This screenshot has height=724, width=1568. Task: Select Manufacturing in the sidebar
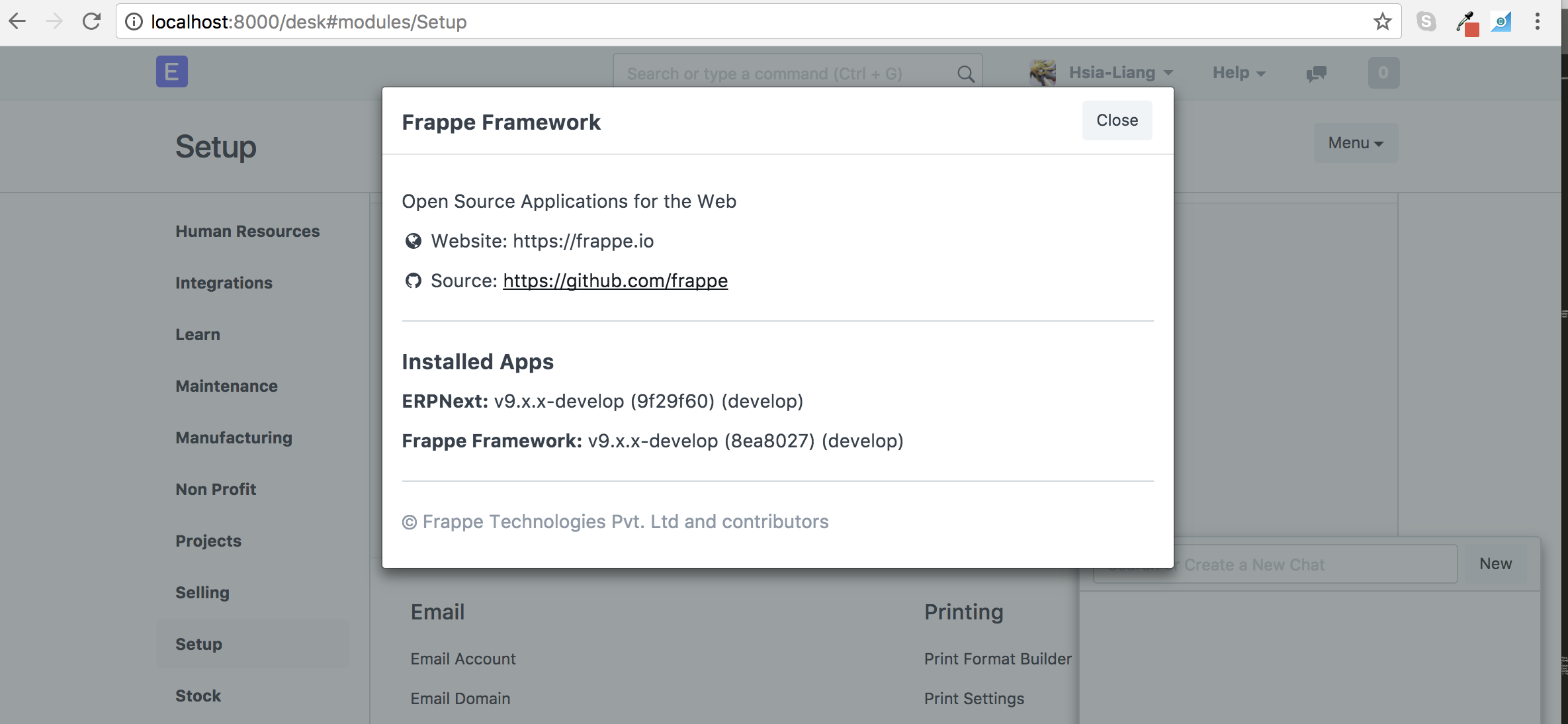[234, 437]
